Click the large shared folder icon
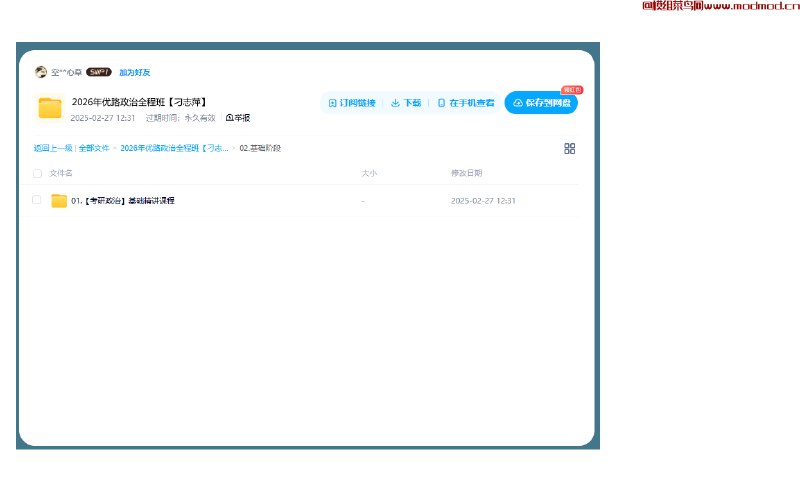The image size is (800, 481). tap(50, 108)
